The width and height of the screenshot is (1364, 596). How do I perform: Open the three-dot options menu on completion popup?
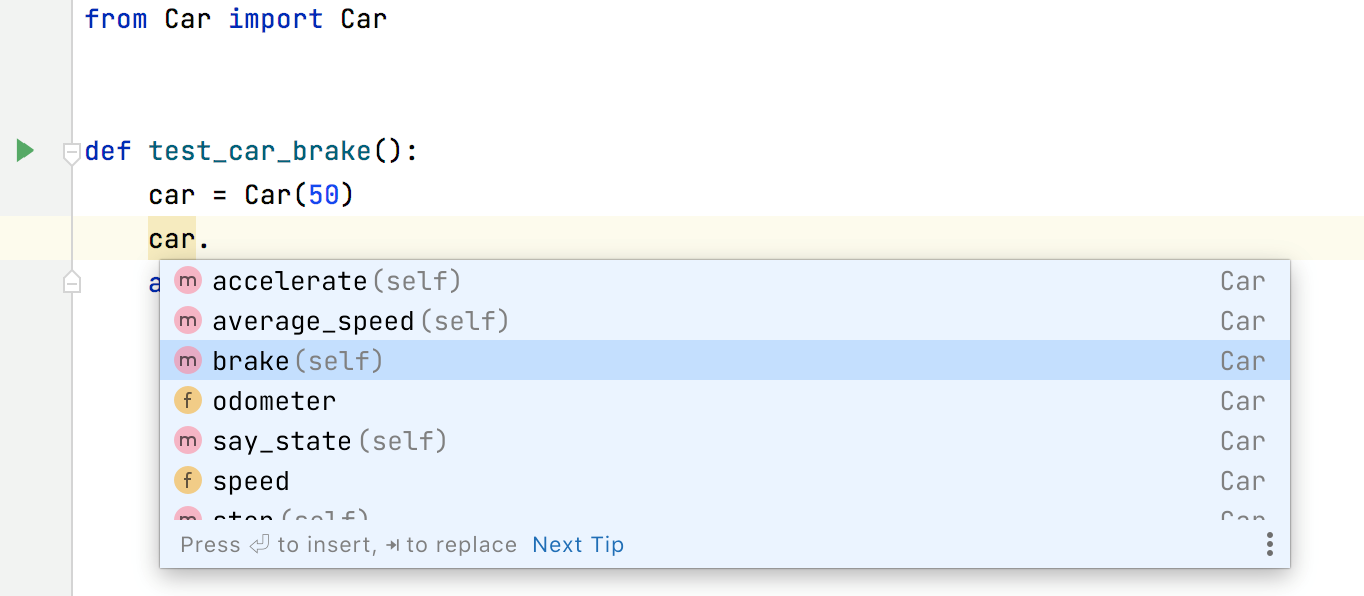(1269, 544)
